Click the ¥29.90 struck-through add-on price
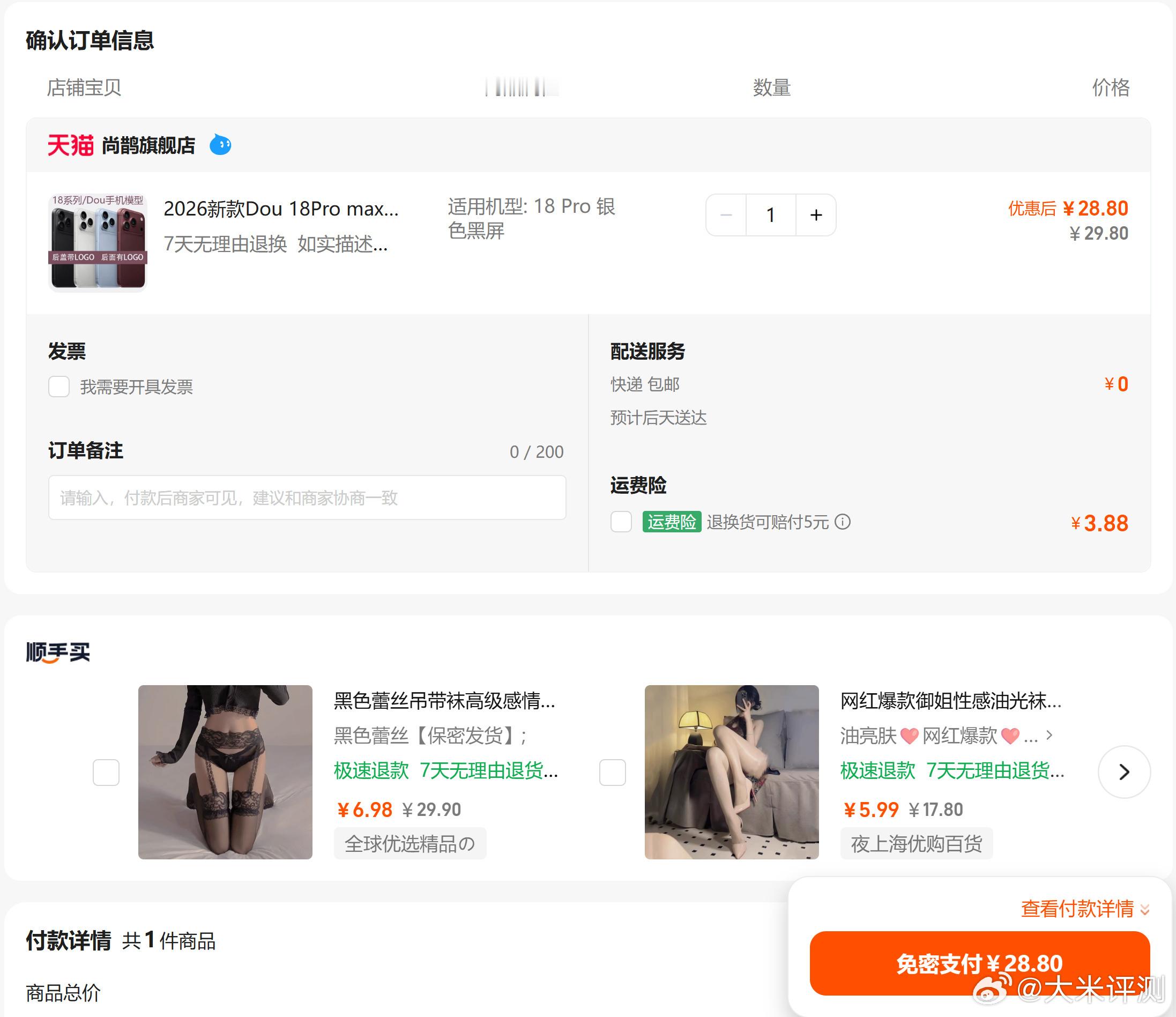Image resolution: width=1176 pixels, height=1017 pixels. 431,810
